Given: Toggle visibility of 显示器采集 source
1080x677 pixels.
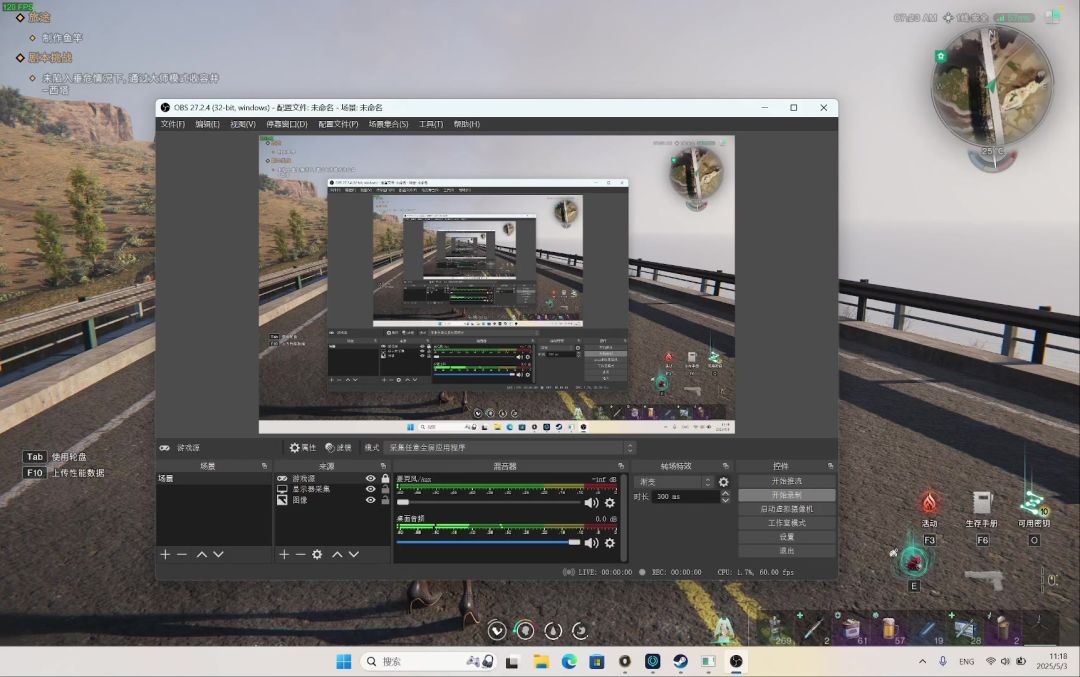Looking at the screenshot, I should [371, 489].
